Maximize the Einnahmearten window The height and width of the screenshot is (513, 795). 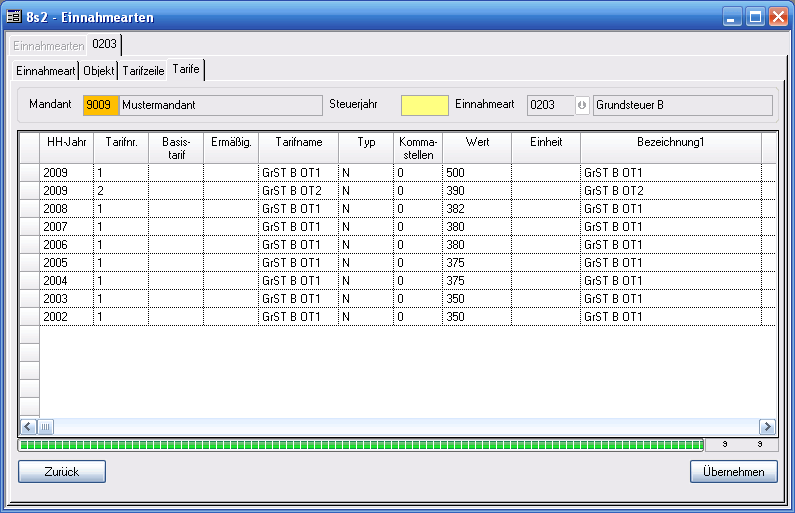[x=755, y=16]
